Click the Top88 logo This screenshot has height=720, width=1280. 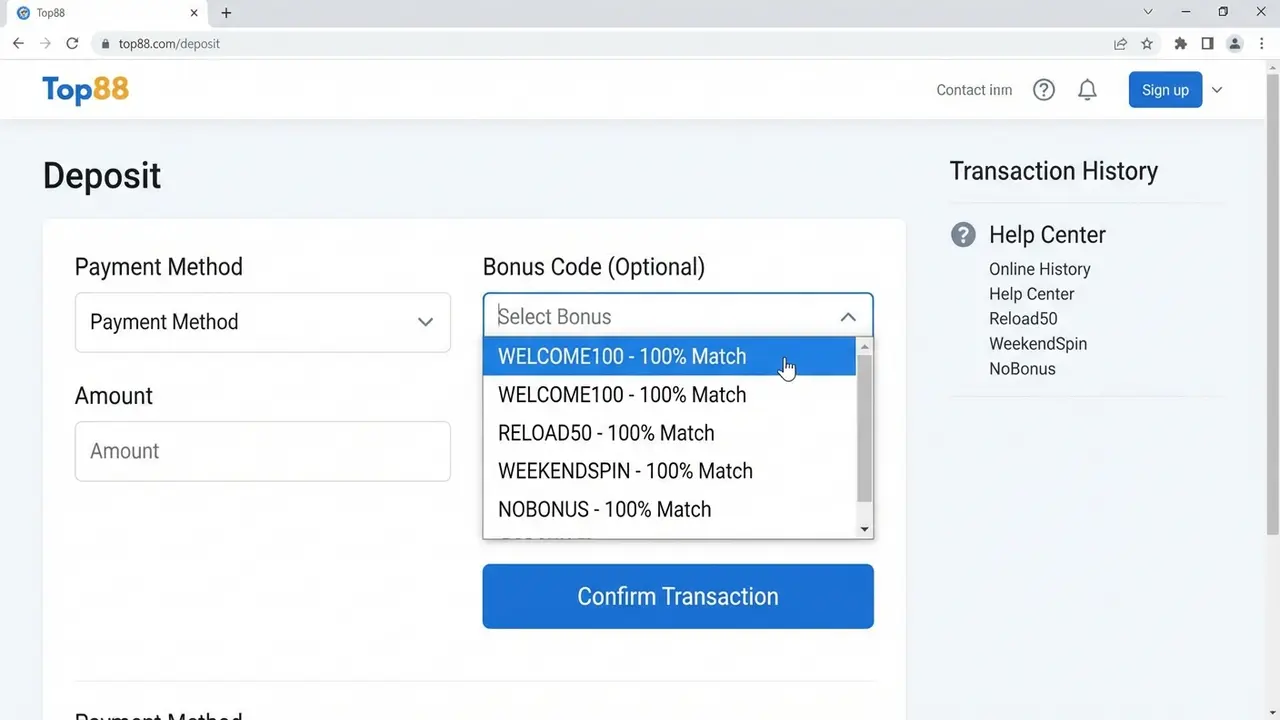85,90
